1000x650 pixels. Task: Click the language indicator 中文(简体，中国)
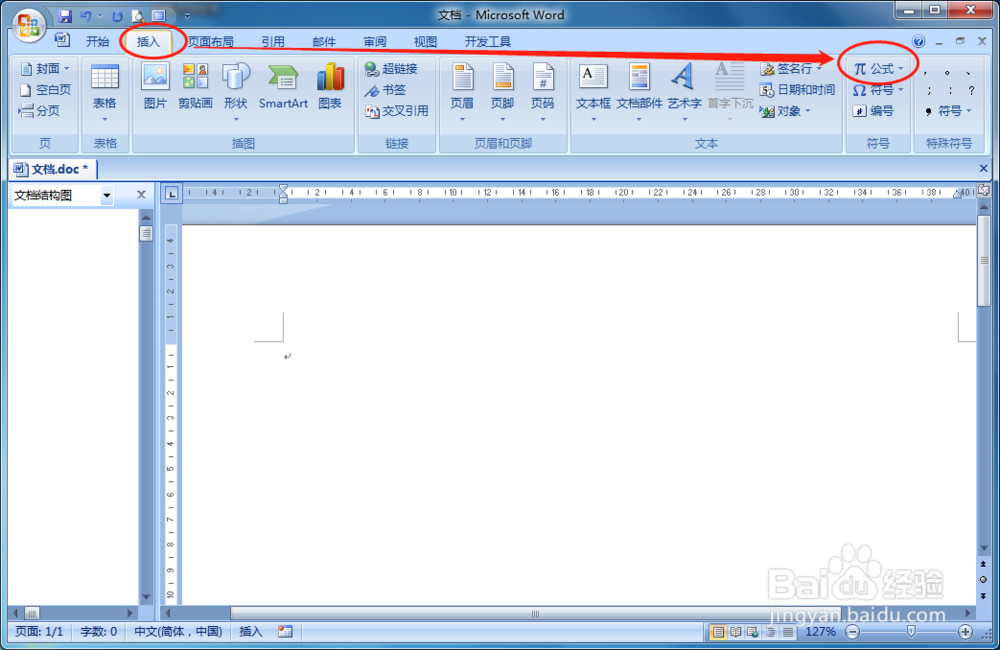[178, 632]
